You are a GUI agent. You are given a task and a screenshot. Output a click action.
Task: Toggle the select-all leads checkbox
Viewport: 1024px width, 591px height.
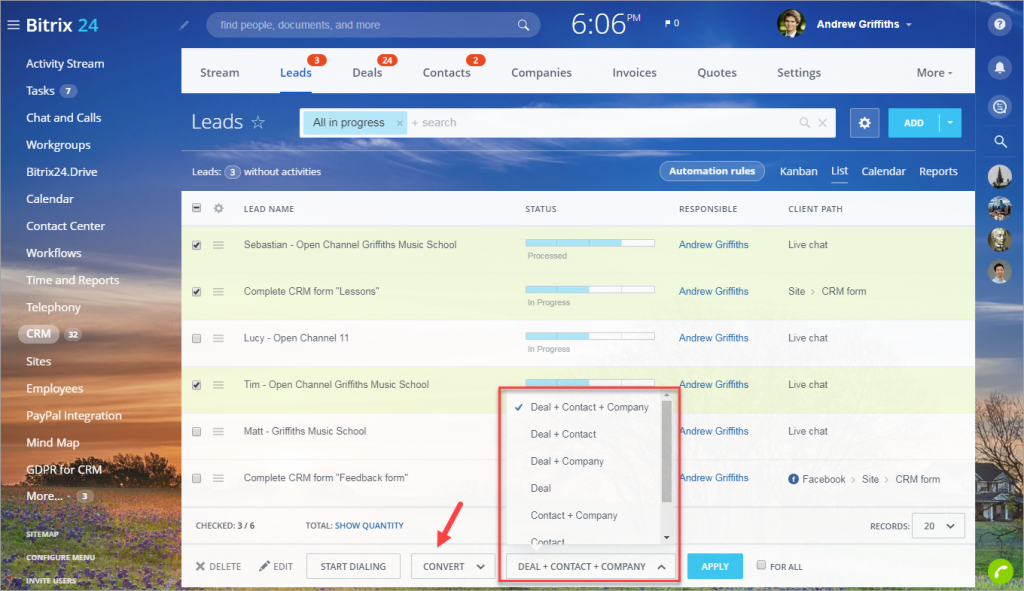197,208
